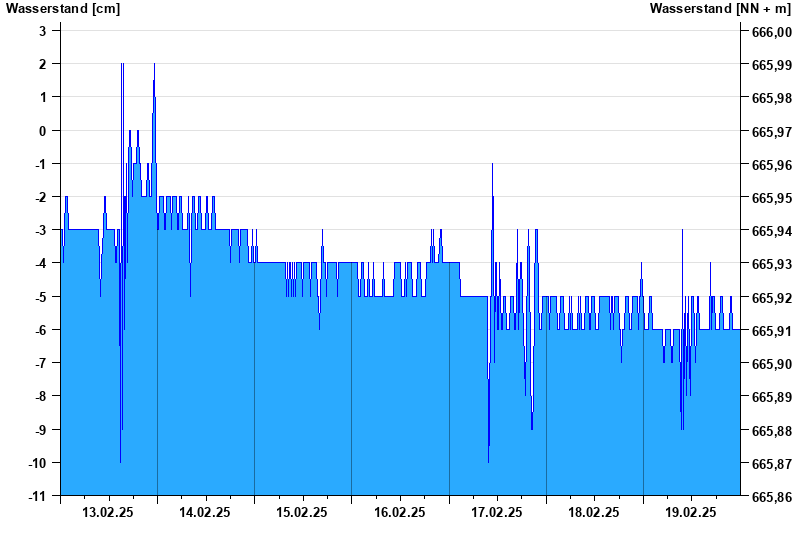Click the -11 value on the left axis
Viewport: 800px width, 550px height.
pos(37,496)
